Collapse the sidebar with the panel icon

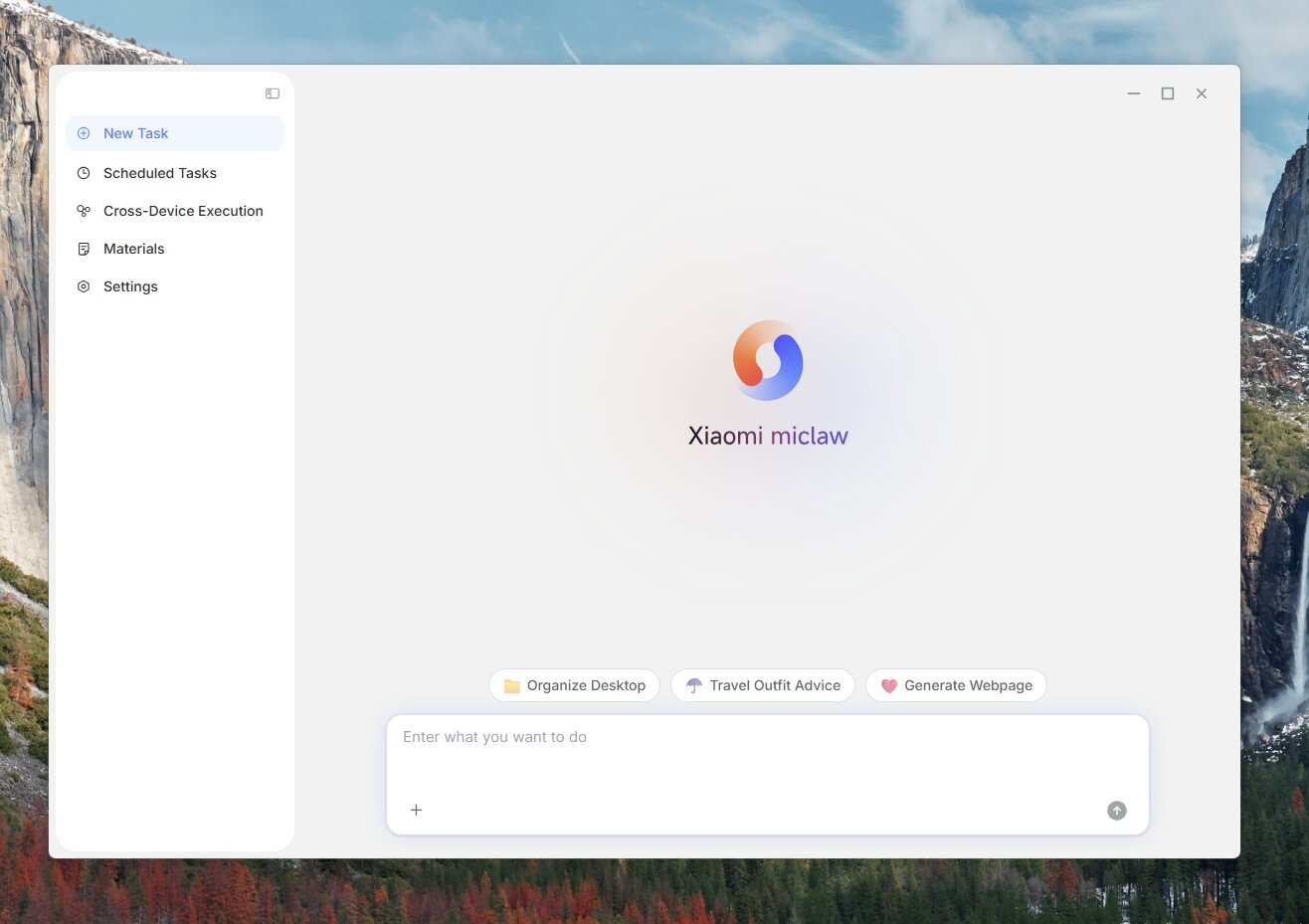click(272, 92)
